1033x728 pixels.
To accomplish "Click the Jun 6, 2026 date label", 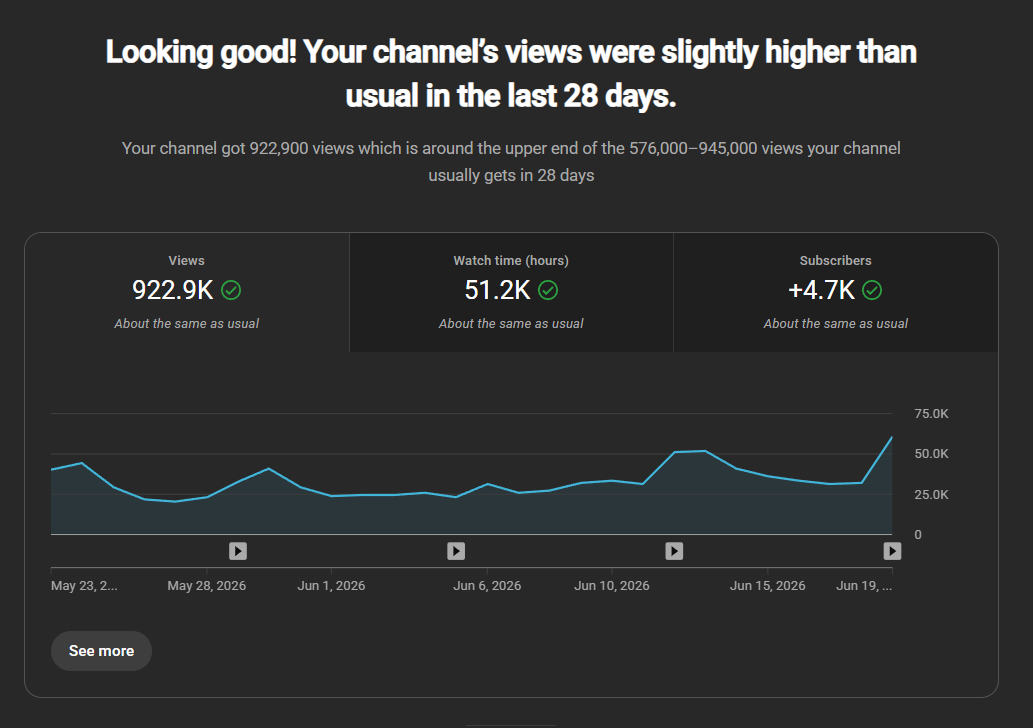I will [488, 586].
